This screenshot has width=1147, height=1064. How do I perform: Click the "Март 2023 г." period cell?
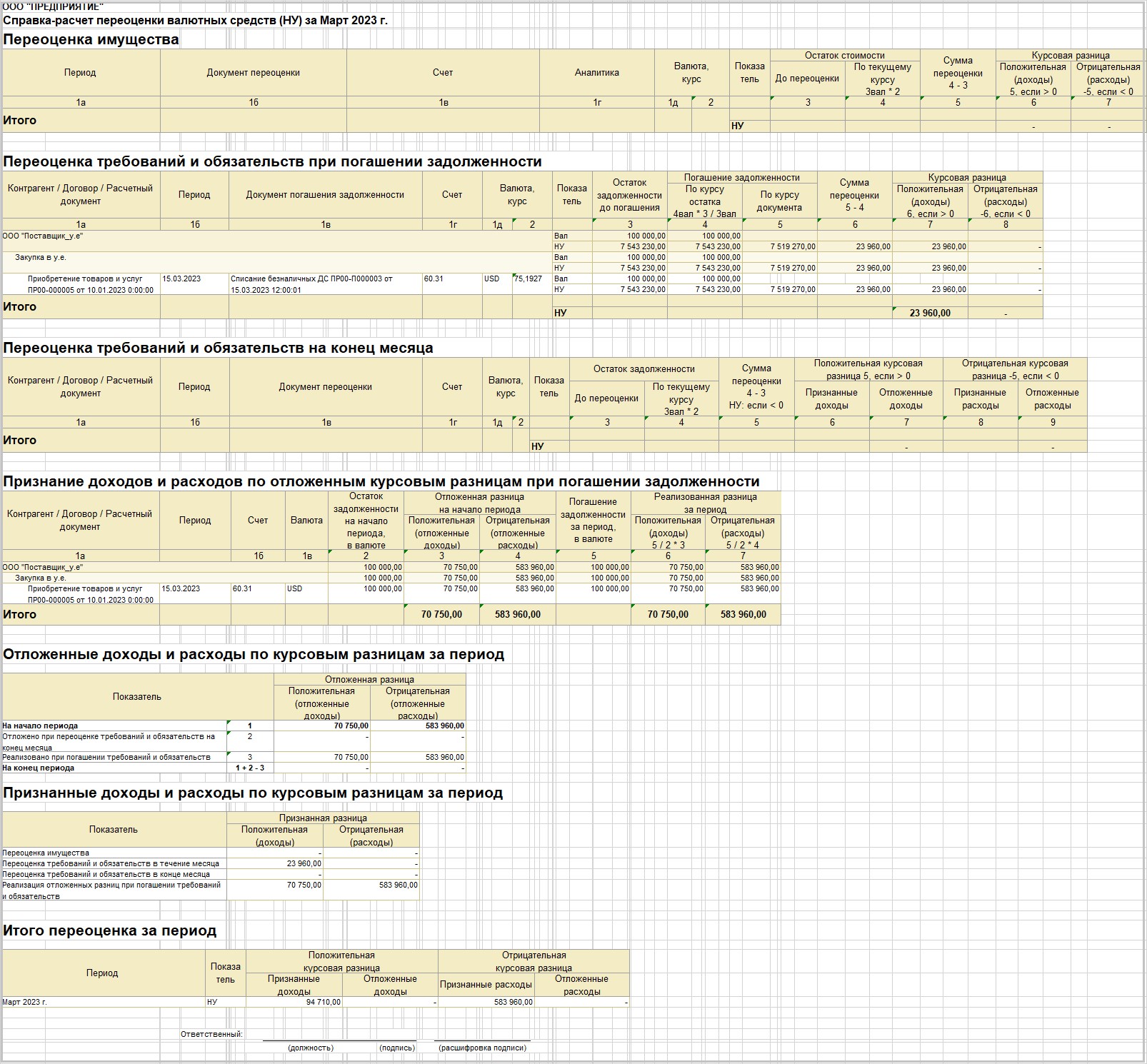[x=25, y=1002]
